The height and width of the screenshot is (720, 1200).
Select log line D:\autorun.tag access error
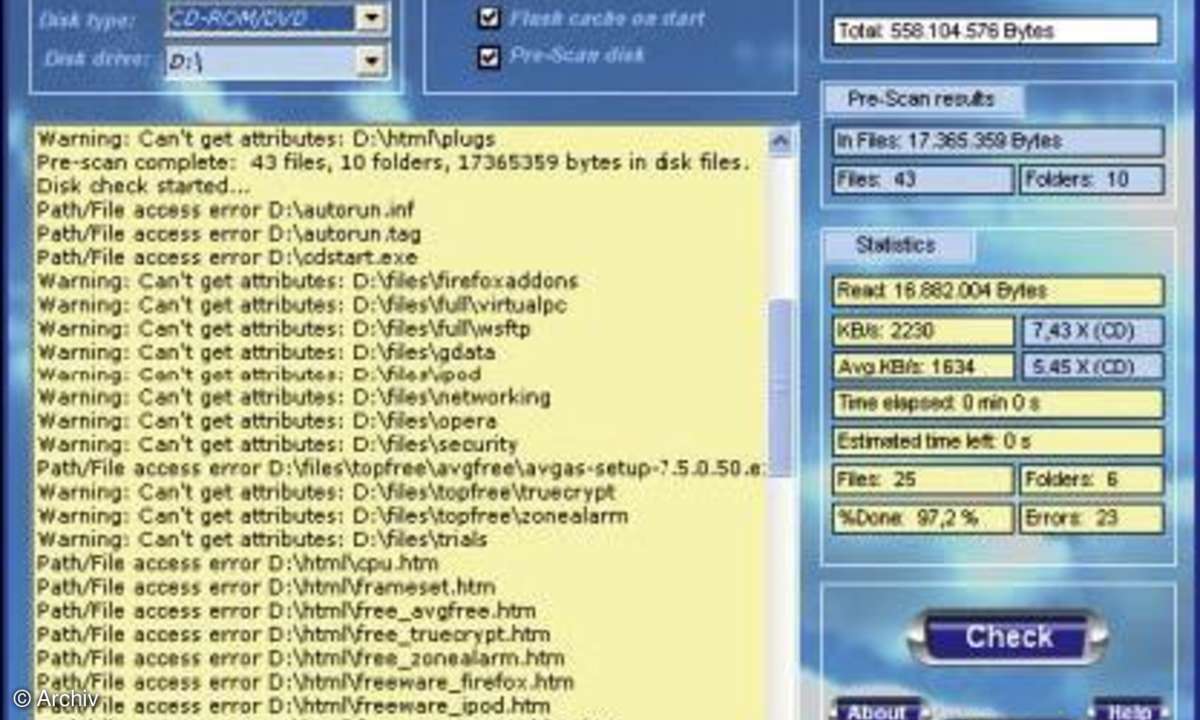point(228,234)
